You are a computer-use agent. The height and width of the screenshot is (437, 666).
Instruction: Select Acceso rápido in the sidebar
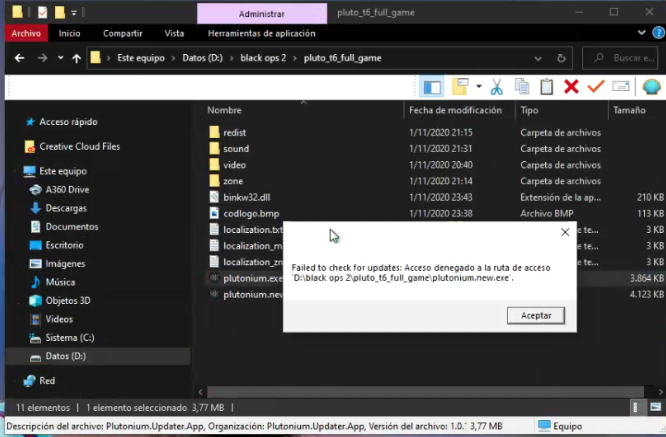[x=68, y=122]
